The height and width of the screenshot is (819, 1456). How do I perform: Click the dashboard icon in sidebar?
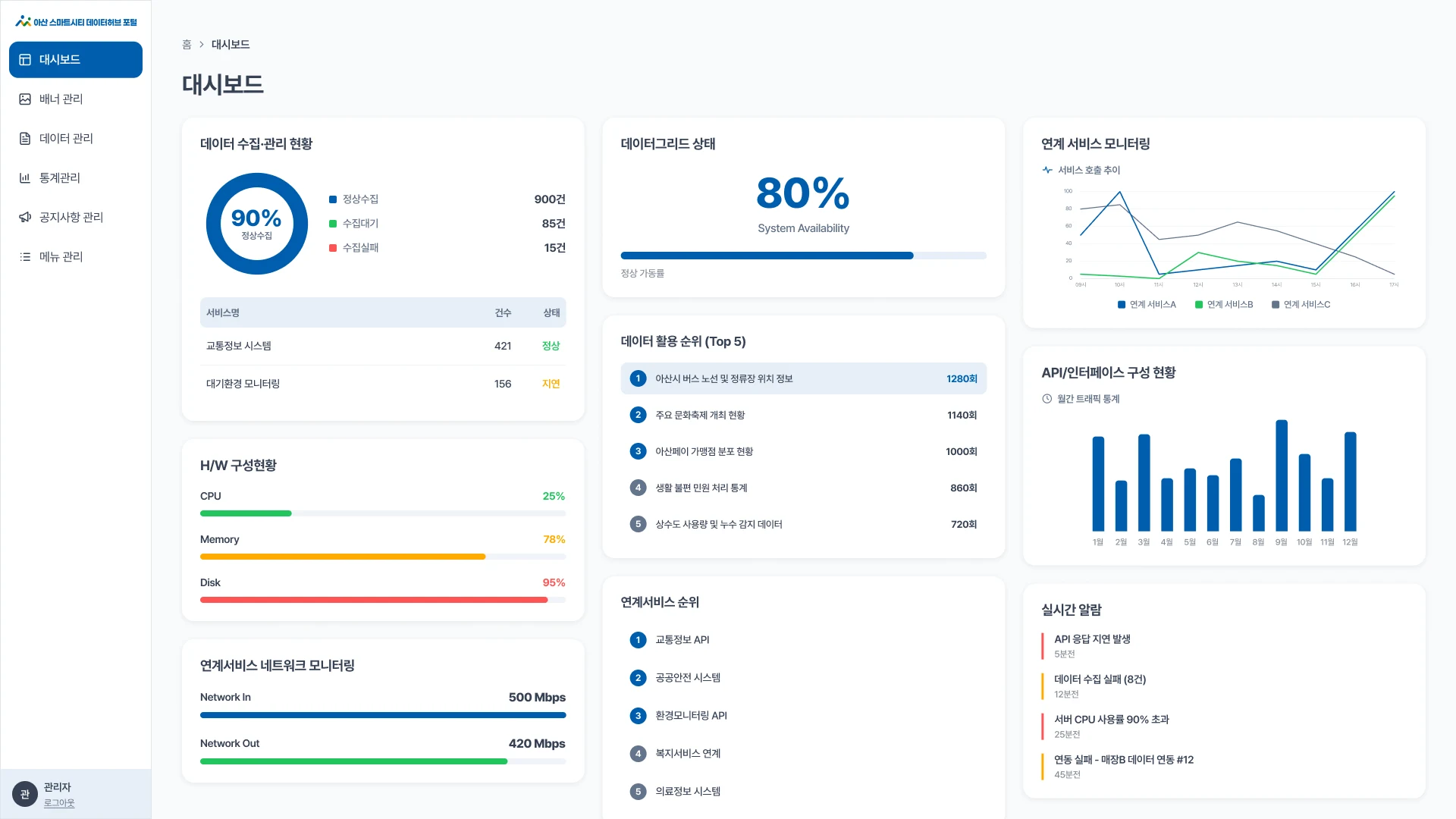[x=25, y=60]
